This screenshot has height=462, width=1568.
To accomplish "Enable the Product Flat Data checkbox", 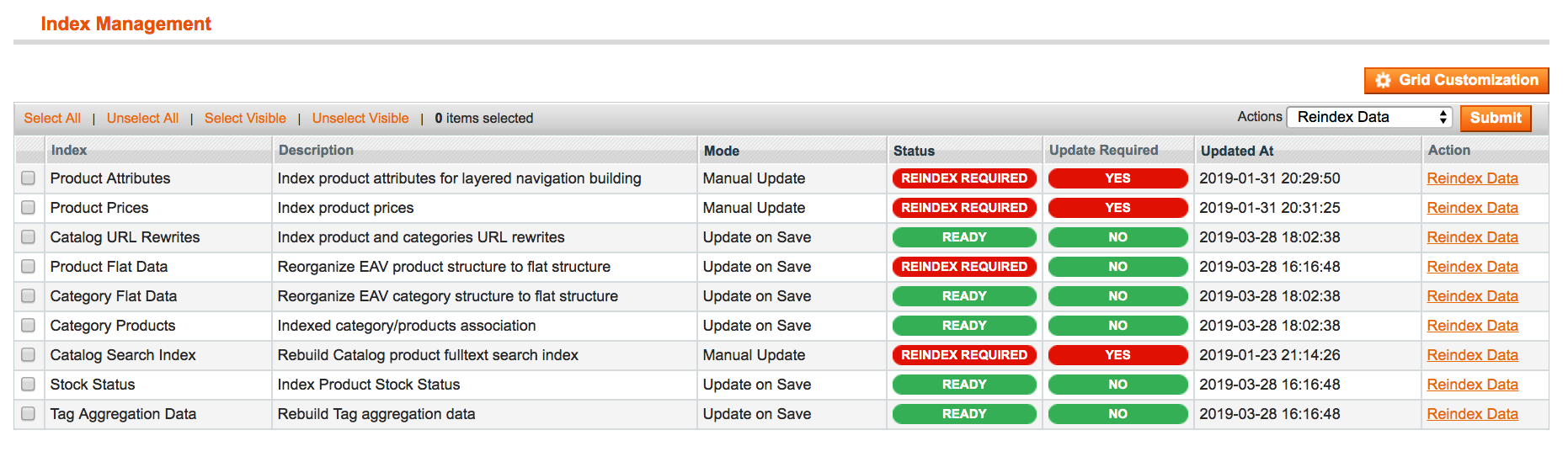I will [29, 267].
